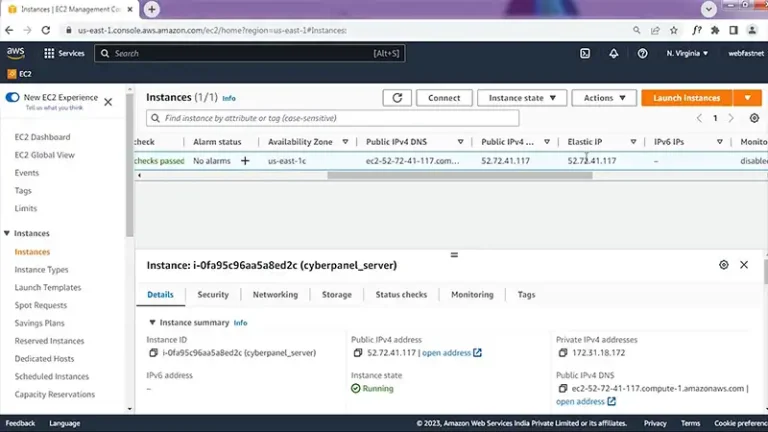The height and width of the screenshot is (432, 768).
Task: Open the Instance state dropdown
Action: tap(522, 98)
